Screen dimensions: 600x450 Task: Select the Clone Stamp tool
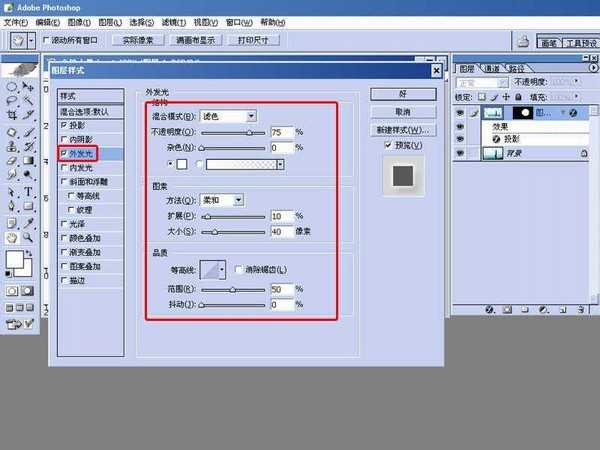tap(11, 146)
